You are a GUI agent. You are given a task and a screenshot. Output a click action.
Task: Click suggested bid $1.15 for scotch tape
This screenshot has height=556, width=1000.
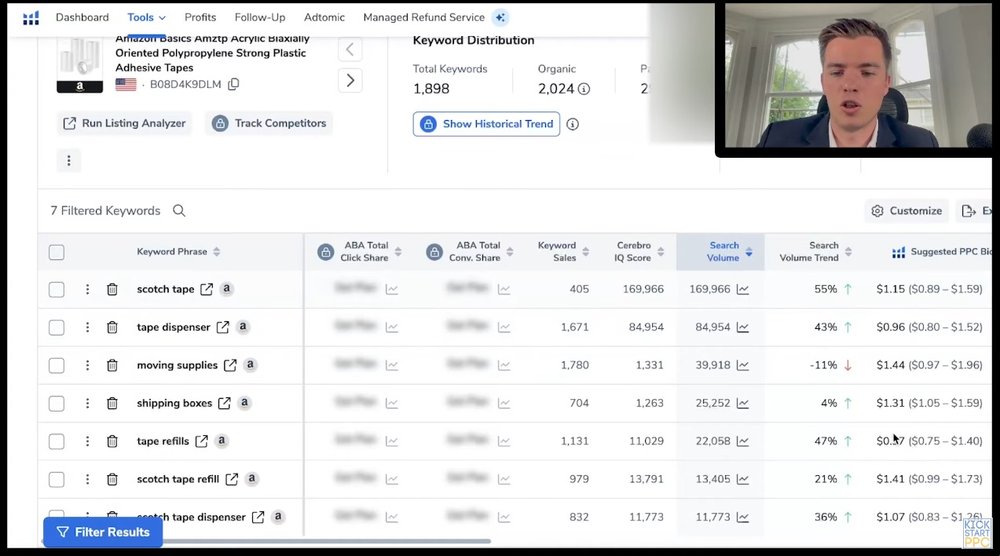890,289
